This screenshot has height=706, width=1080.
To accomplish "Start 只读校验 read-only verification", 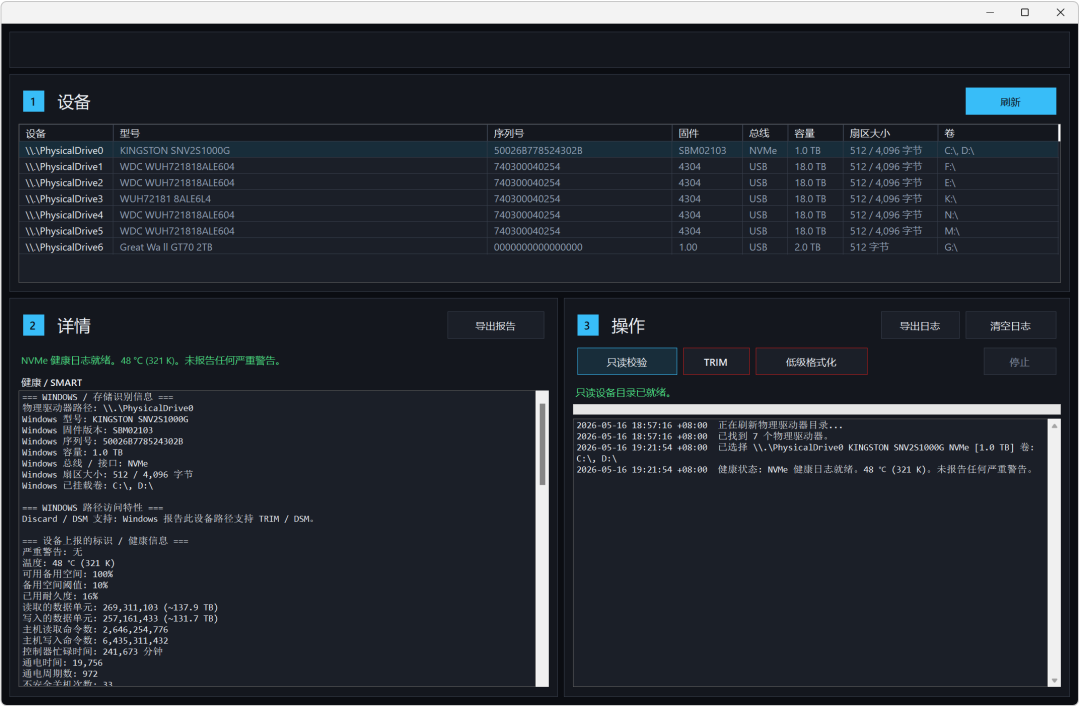I will (x=627, y=362).
